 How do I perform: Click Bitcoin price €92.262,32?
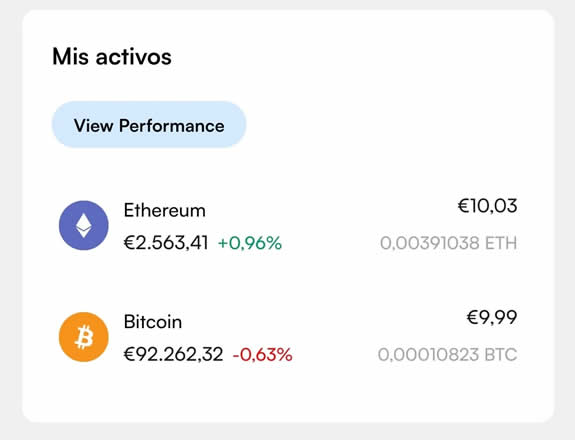point(173,355)
